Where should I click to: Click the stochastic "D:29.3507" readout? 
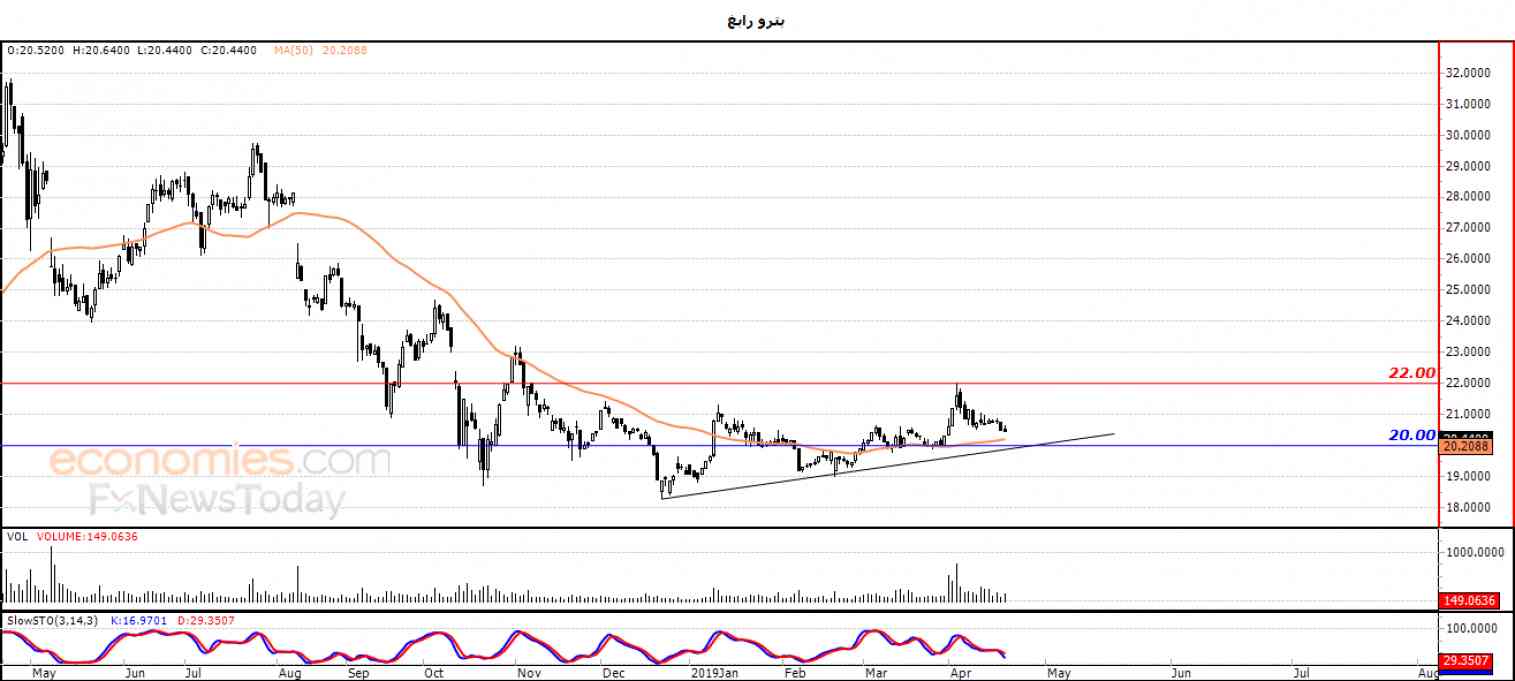(208, 621)
